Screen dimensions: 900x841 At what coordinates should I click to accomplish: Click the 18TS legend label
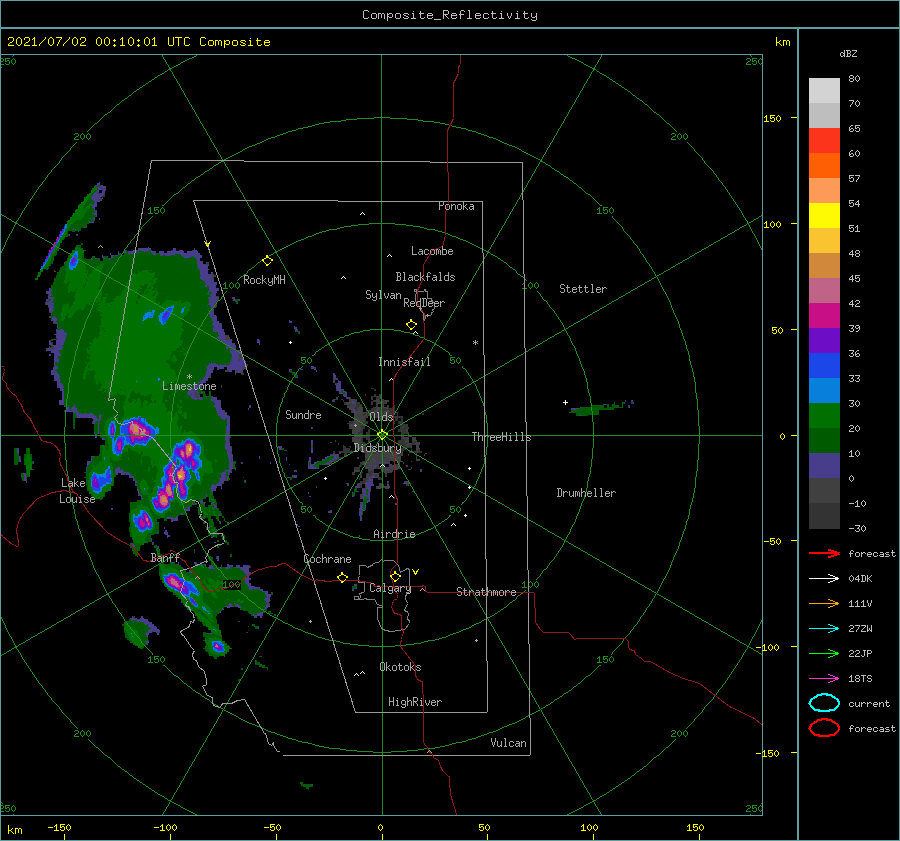pos(860,679)
